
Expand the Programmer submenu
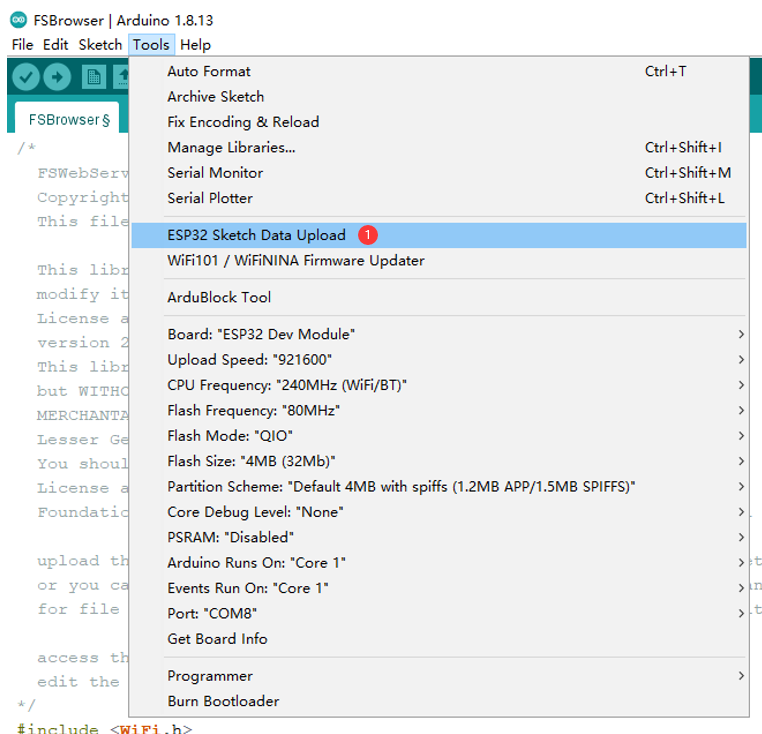(439, 676)
